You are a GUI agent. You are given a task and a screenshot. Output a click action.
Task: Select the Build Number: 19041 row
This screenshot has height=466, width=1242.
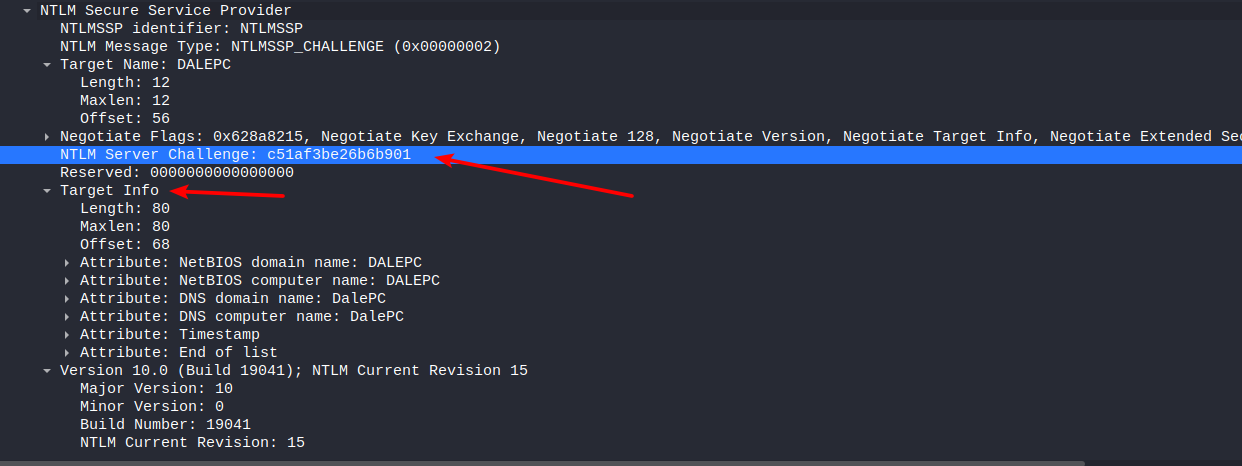point(165,425)
